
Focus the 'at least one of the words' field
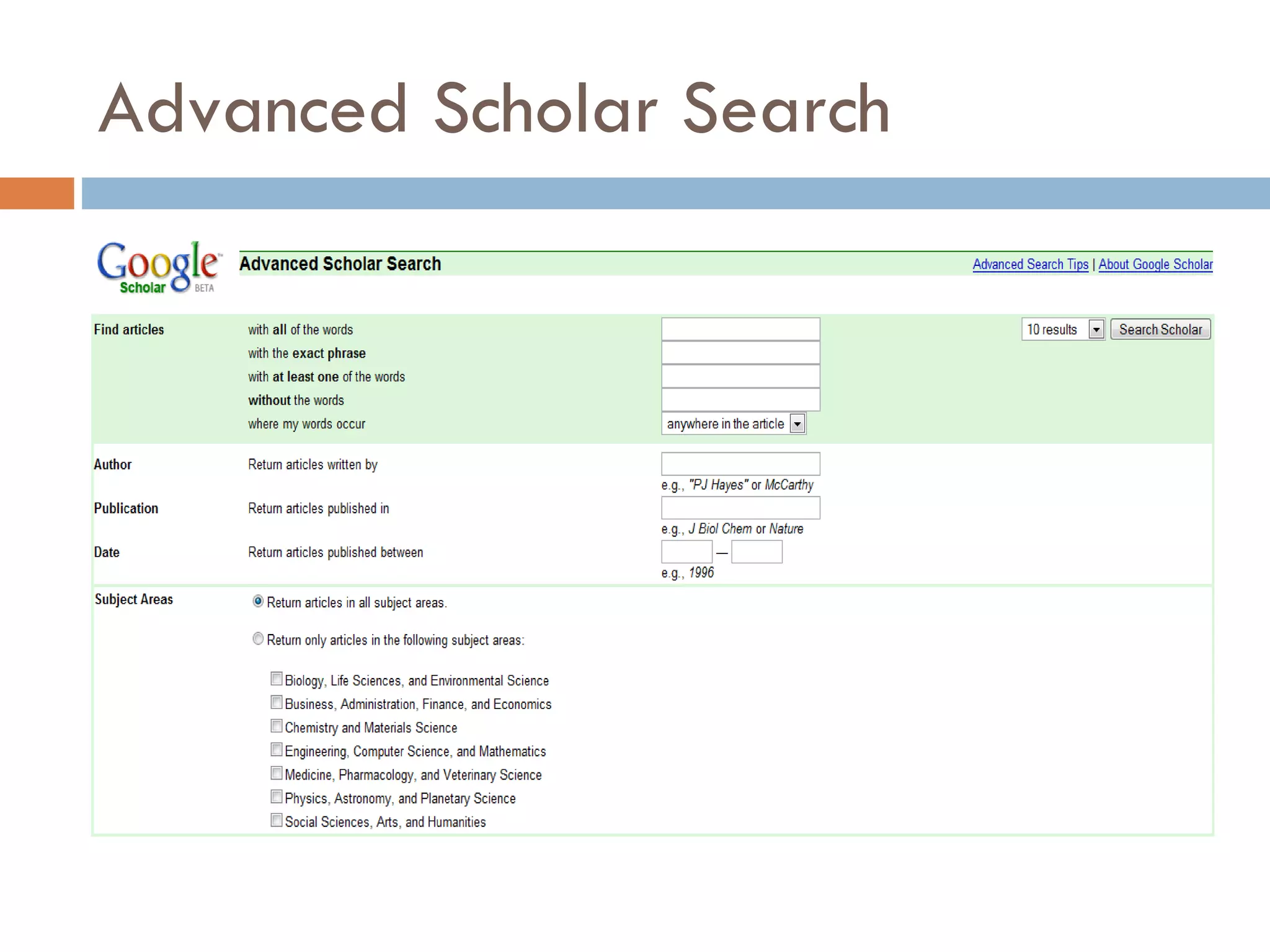pyautogui.click(x=740, y=376)
